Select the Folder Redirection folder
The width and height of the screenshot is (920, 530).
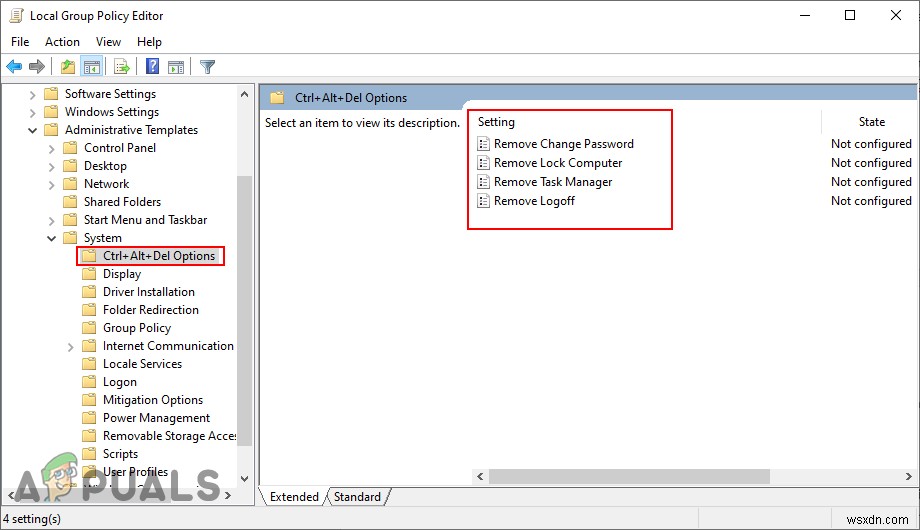coord(151,310)
